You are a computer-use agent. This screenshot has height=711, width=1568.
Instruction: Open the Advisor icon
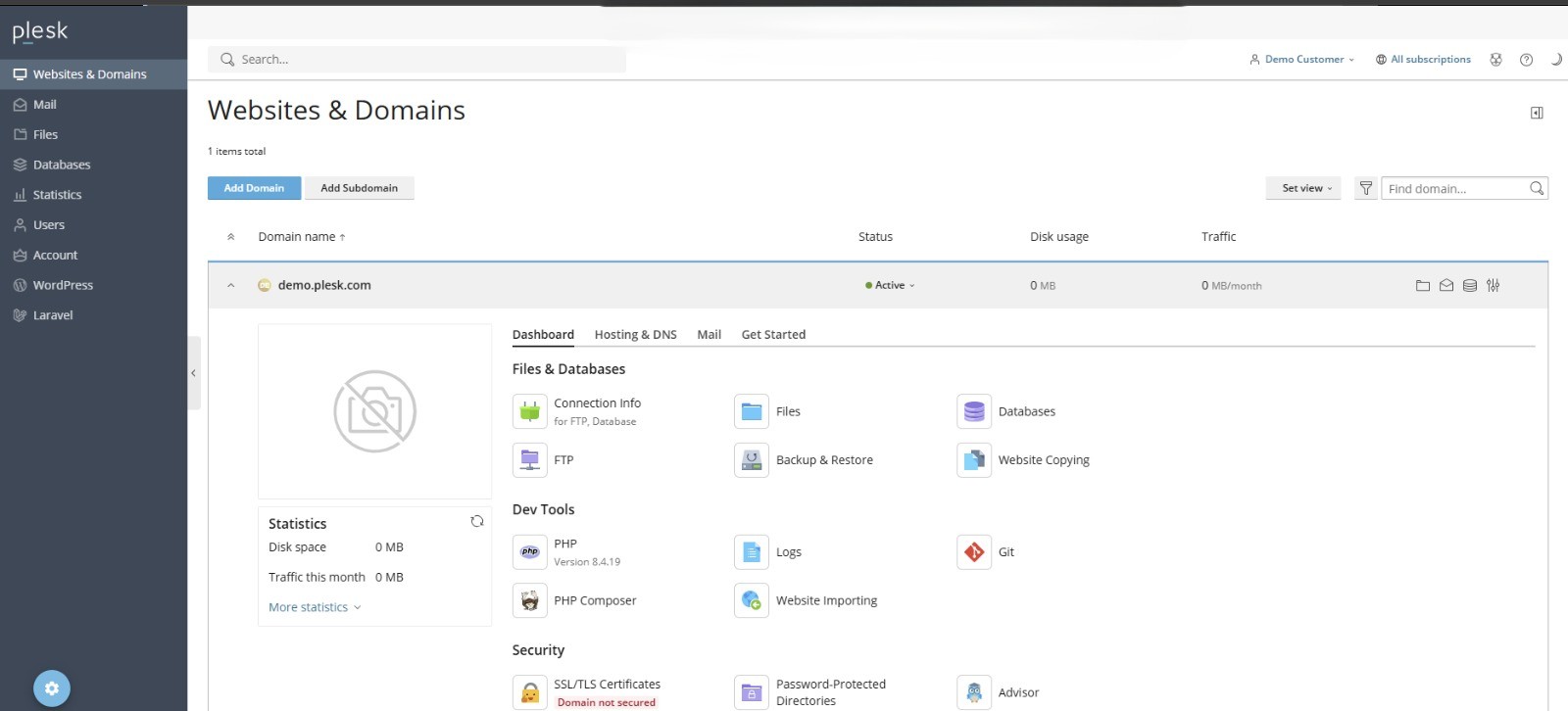(x=974, y=692)
